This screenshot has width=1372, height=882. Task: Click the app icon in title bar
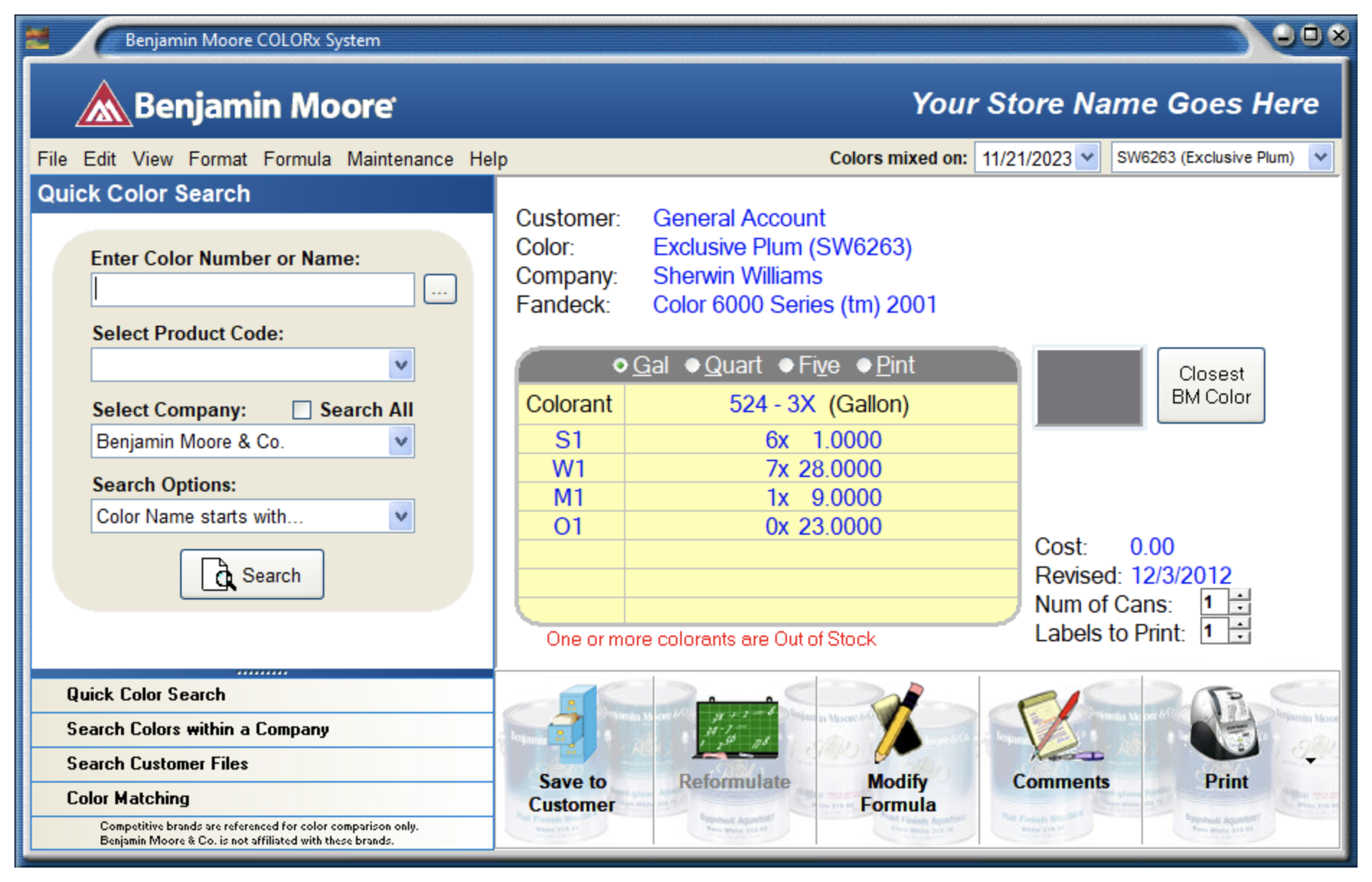click(x=37, y=37)
